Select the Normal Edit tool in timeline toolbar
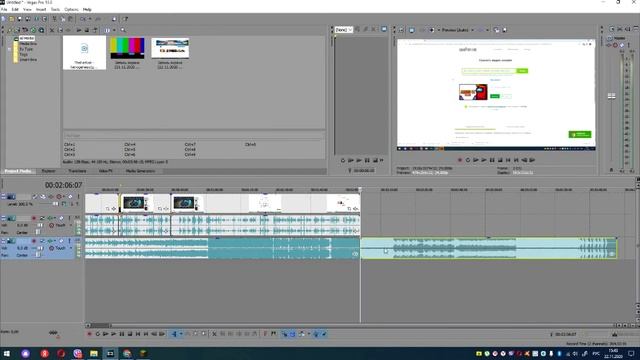Image resolution: width=640 pixels, height=360 pixels. click(x=174, y=334)
